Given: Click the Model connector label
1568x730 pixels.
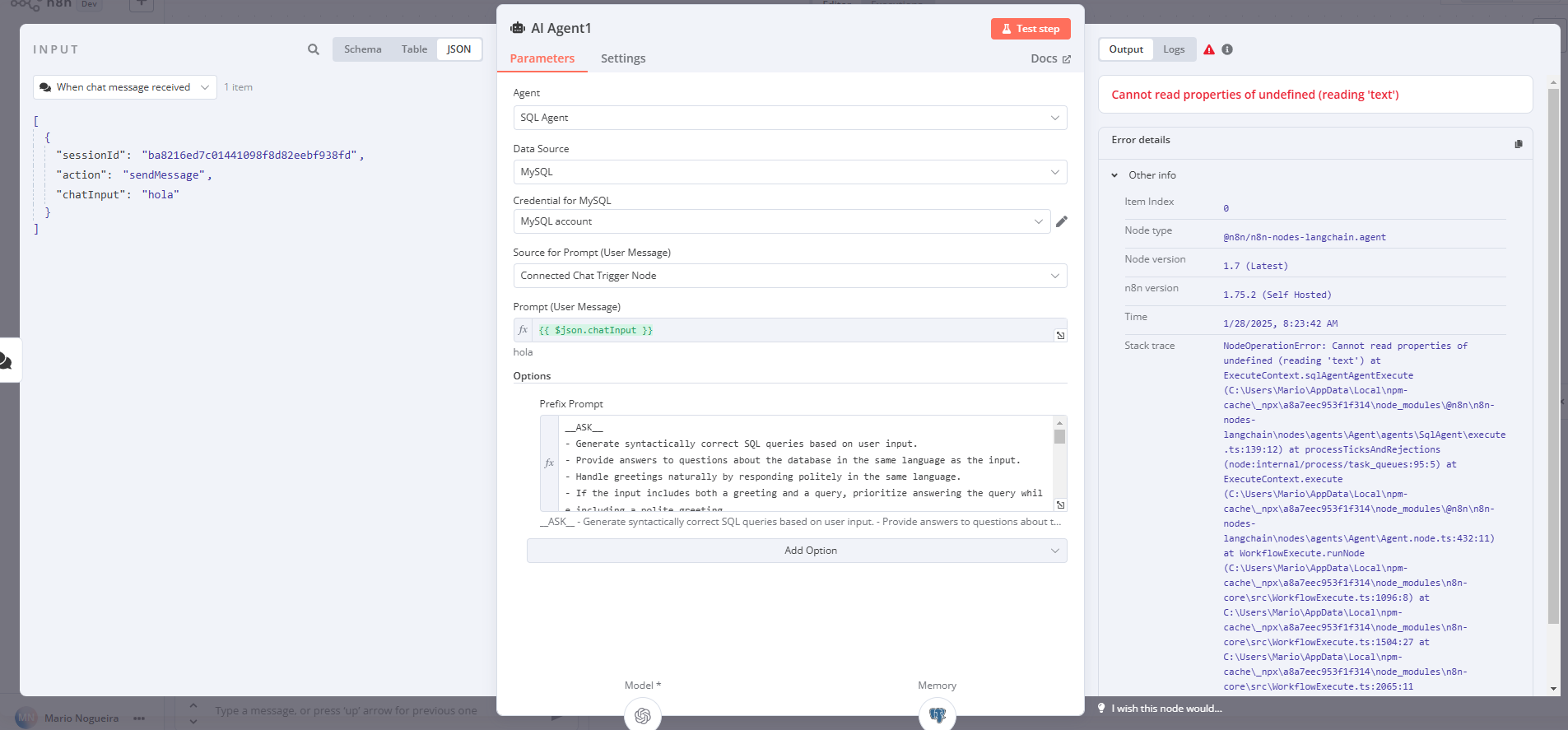Looking at the screenshot, I should [x=642, y=686].
